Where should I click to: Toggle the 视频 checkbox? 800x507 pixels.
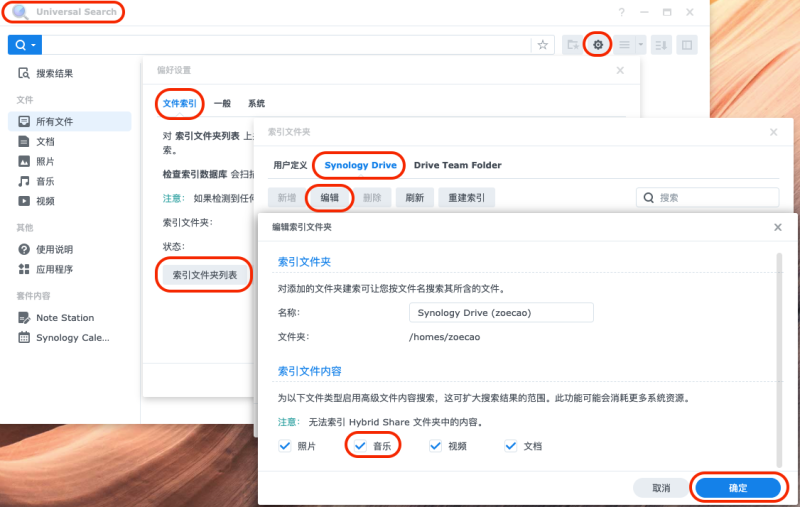435,446
